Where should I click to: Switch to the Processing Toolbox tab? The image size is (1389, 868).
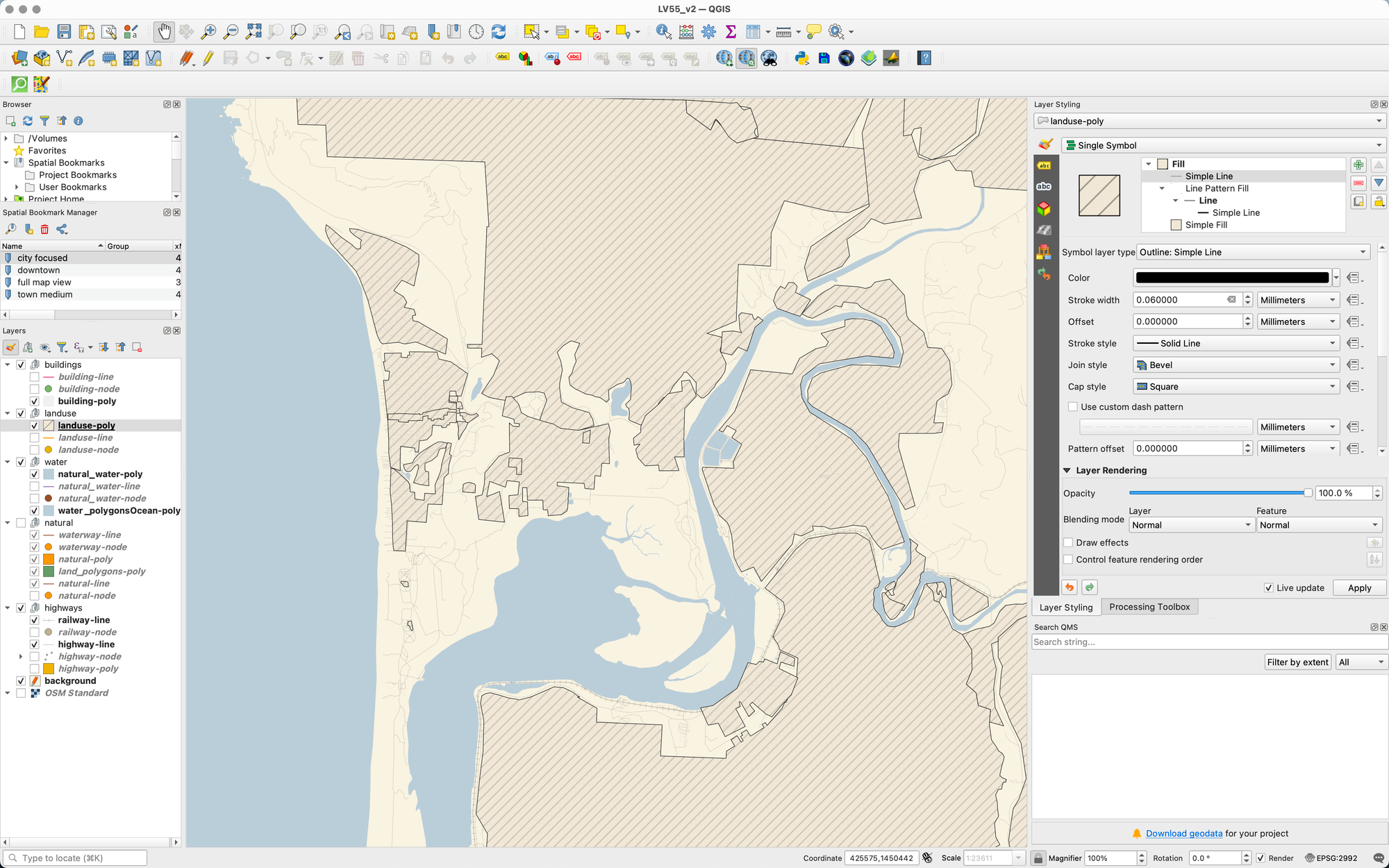[x=1149, y=607]
